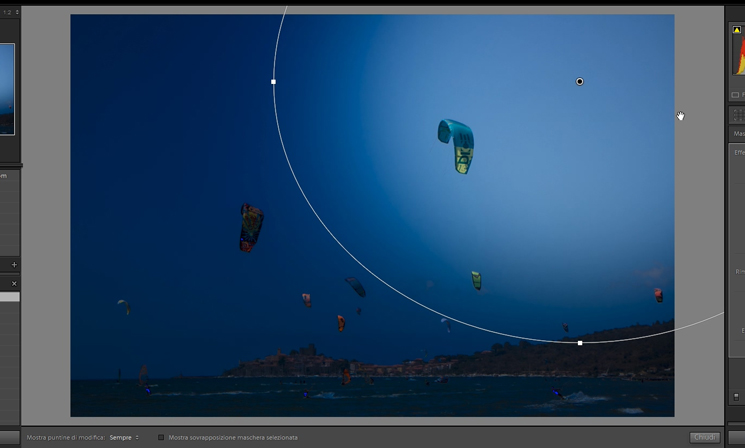Toggle histogram clipping warning triangle
Image resolution: width=745 pixels, height=448 pixels.
click(x=737, y=30)
